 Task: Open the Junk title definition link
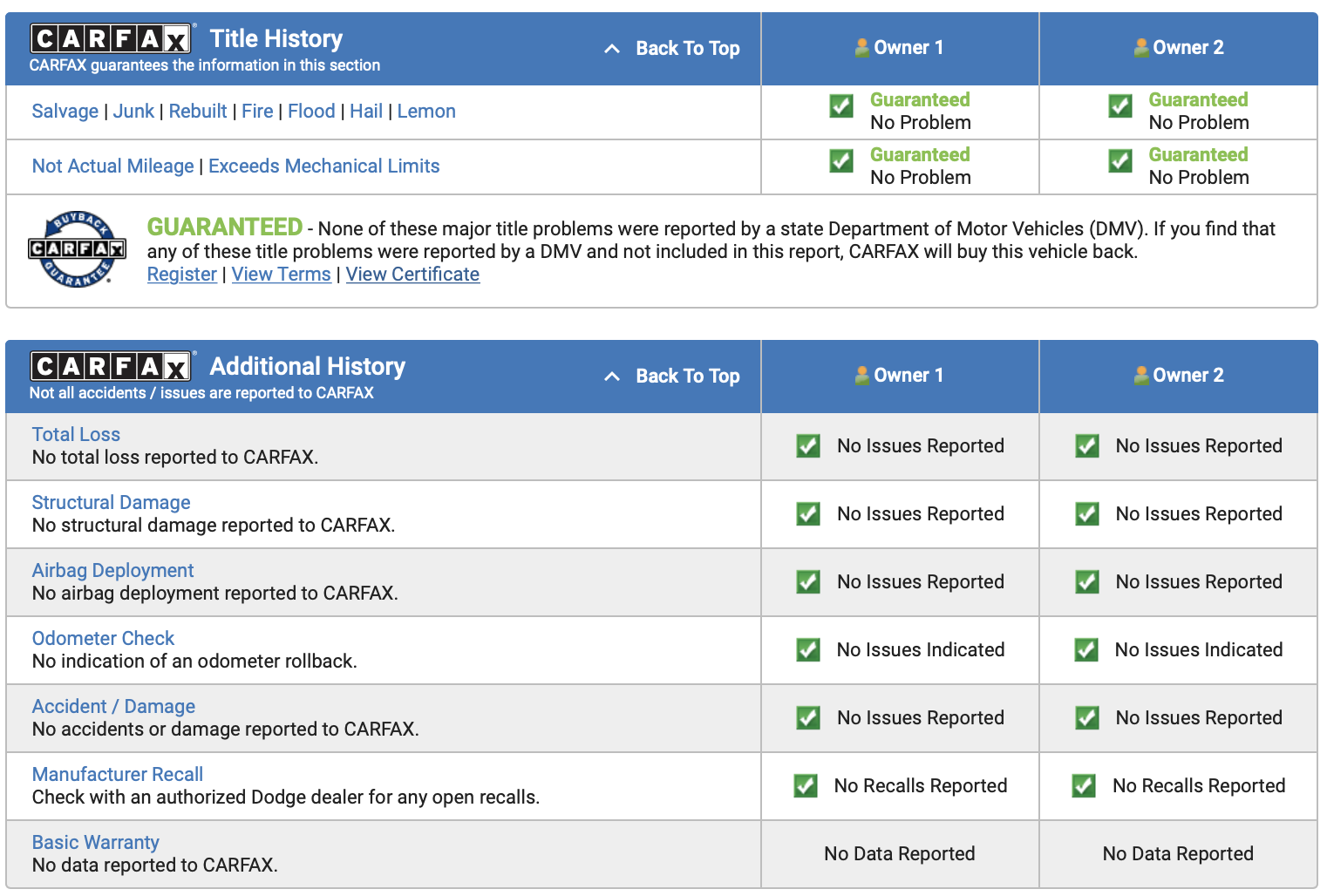click(x=133, y=112)
